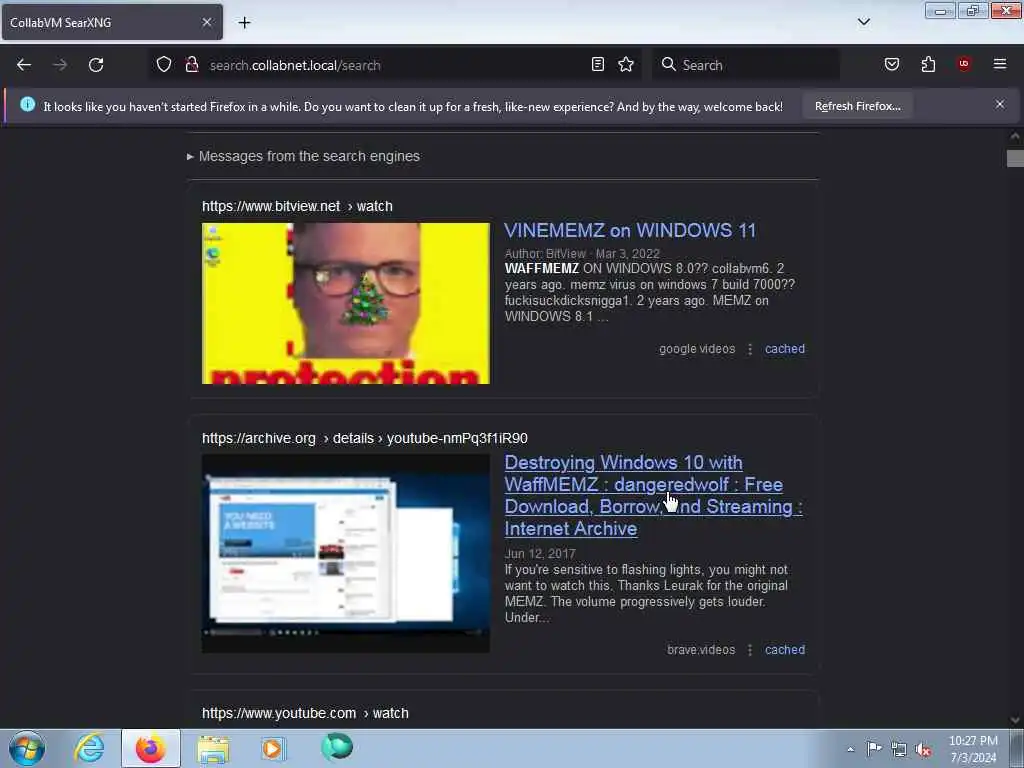The image size is (1024, 768).
Task: Open VINEMEMZ video thumbnail
Action: point(345,304)
